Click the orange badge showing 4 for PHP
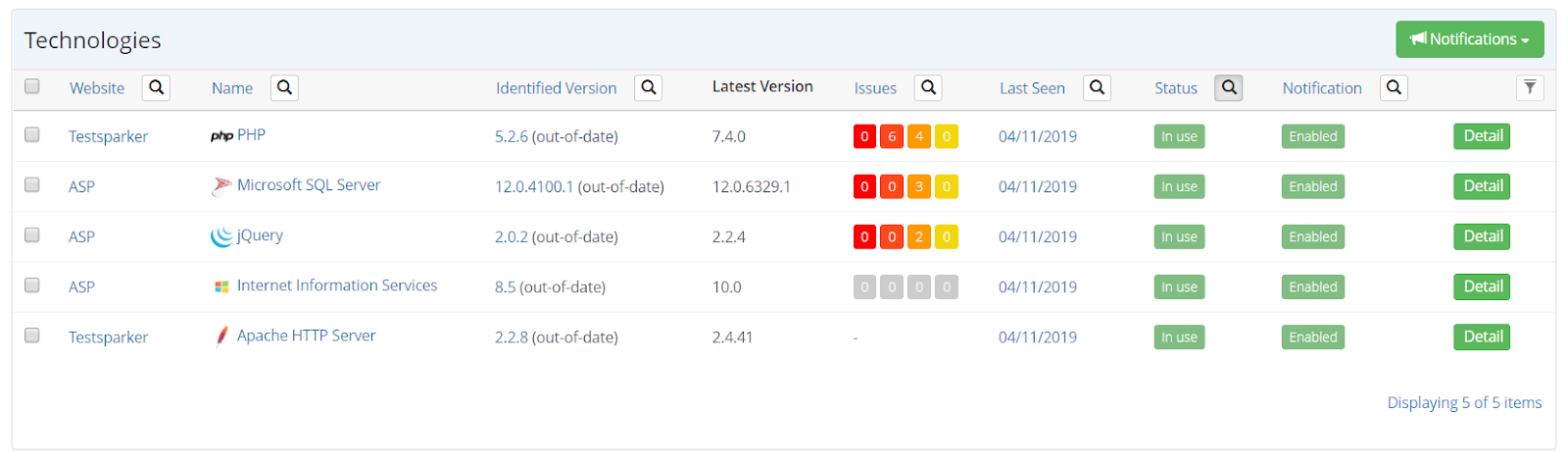The height and width of the screenshot is (465, 1568). pyautogui.click(x=919, y=136)
